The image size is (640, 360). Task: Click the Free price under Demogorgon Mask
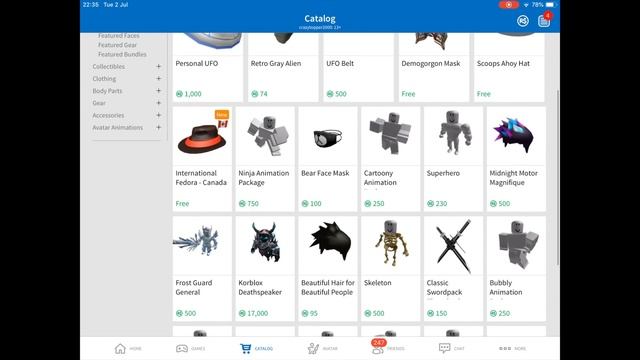click(408, 93)
